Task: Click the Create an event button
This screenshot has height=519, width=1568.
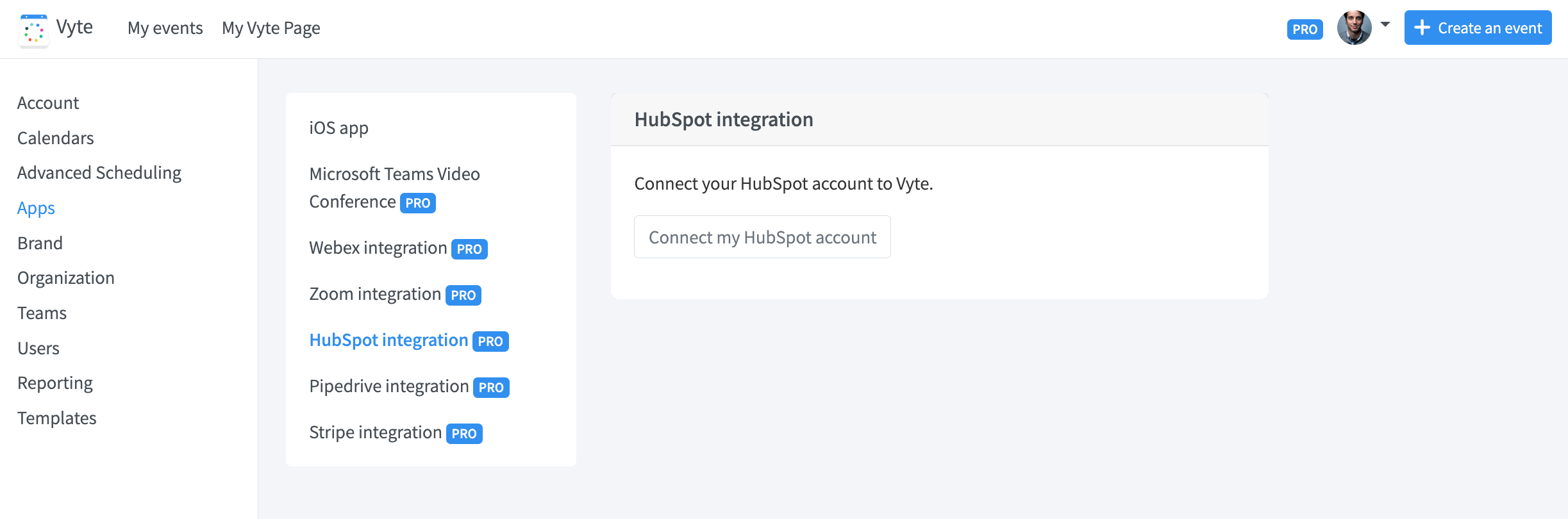Action: click(1478, 28)
